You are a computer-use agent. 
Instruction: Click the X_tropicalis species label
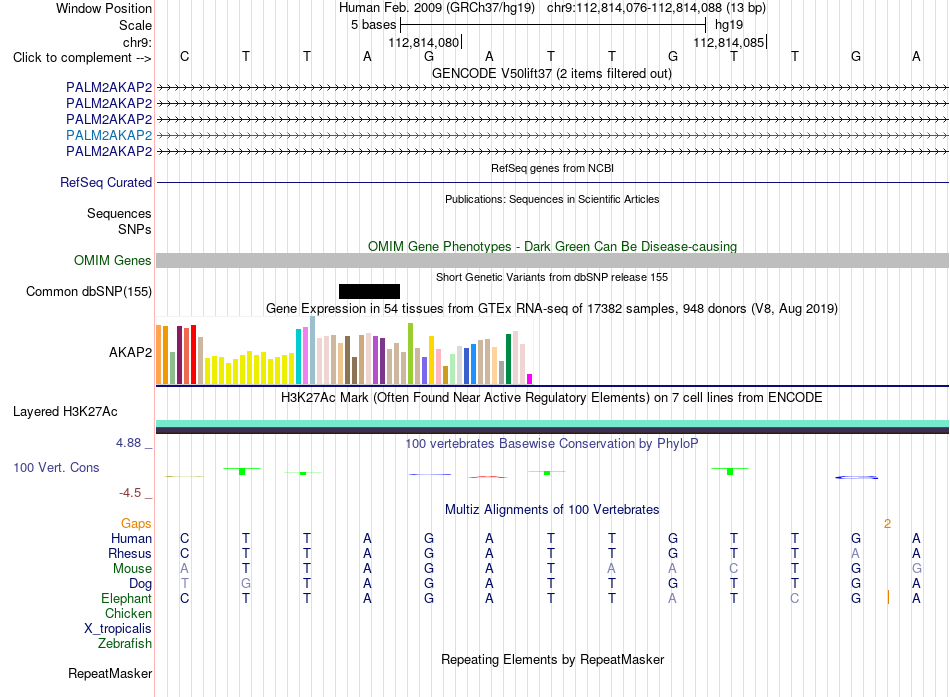click(118, 629)
